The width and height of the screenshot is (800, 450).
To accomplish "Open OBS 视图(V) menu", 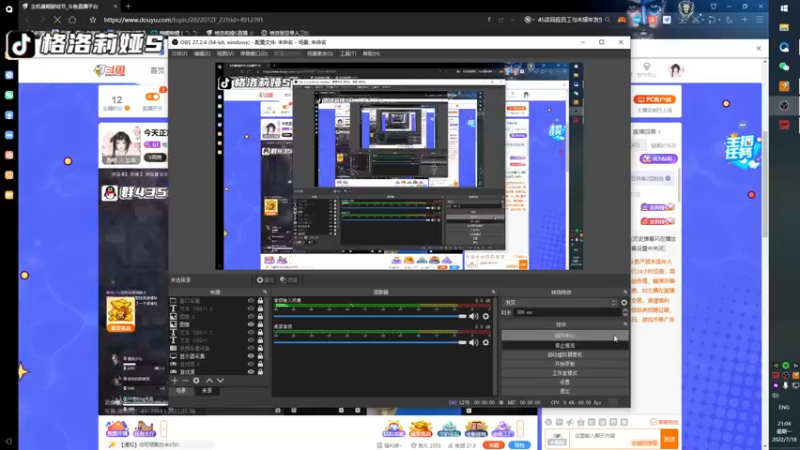I will (x=225, y=54).
